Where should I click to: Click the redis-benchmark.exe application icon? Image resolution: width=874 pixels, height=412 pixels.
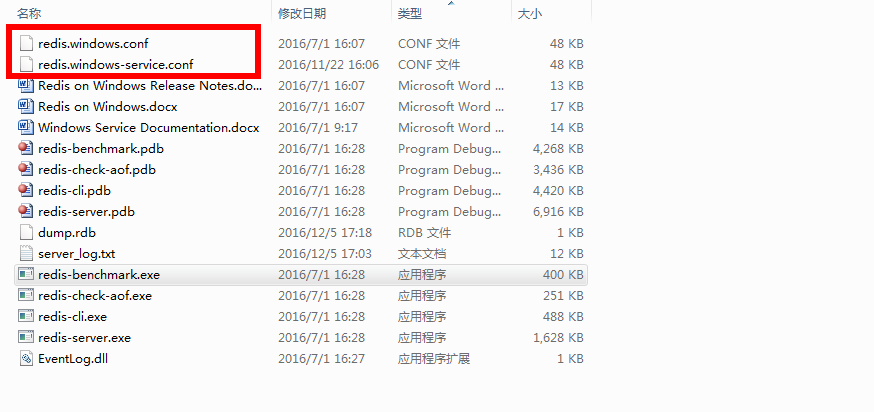click(x=26, y=275)
